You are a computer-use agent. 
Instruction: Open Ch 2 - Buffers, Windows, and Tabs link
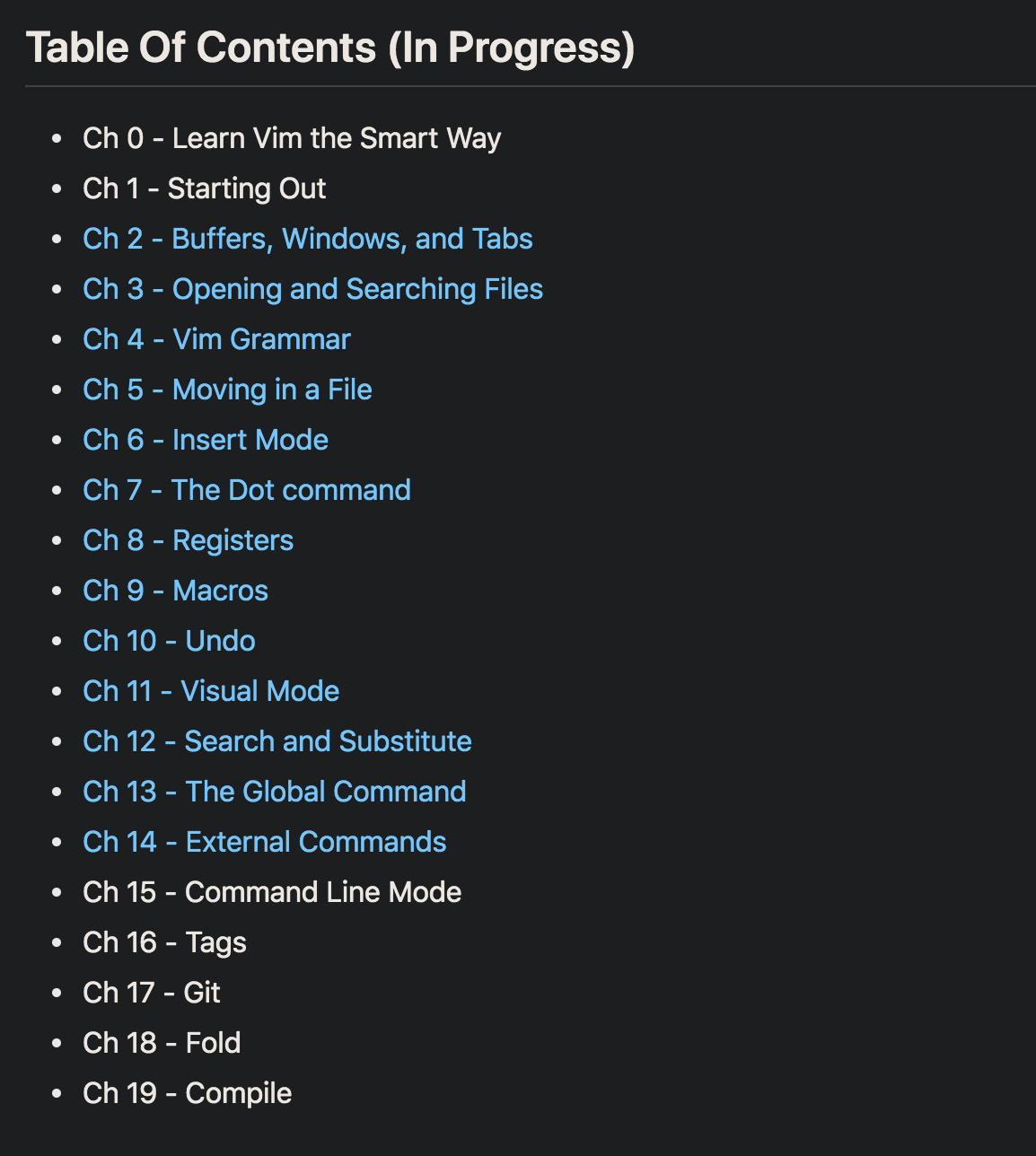[308, 239]
